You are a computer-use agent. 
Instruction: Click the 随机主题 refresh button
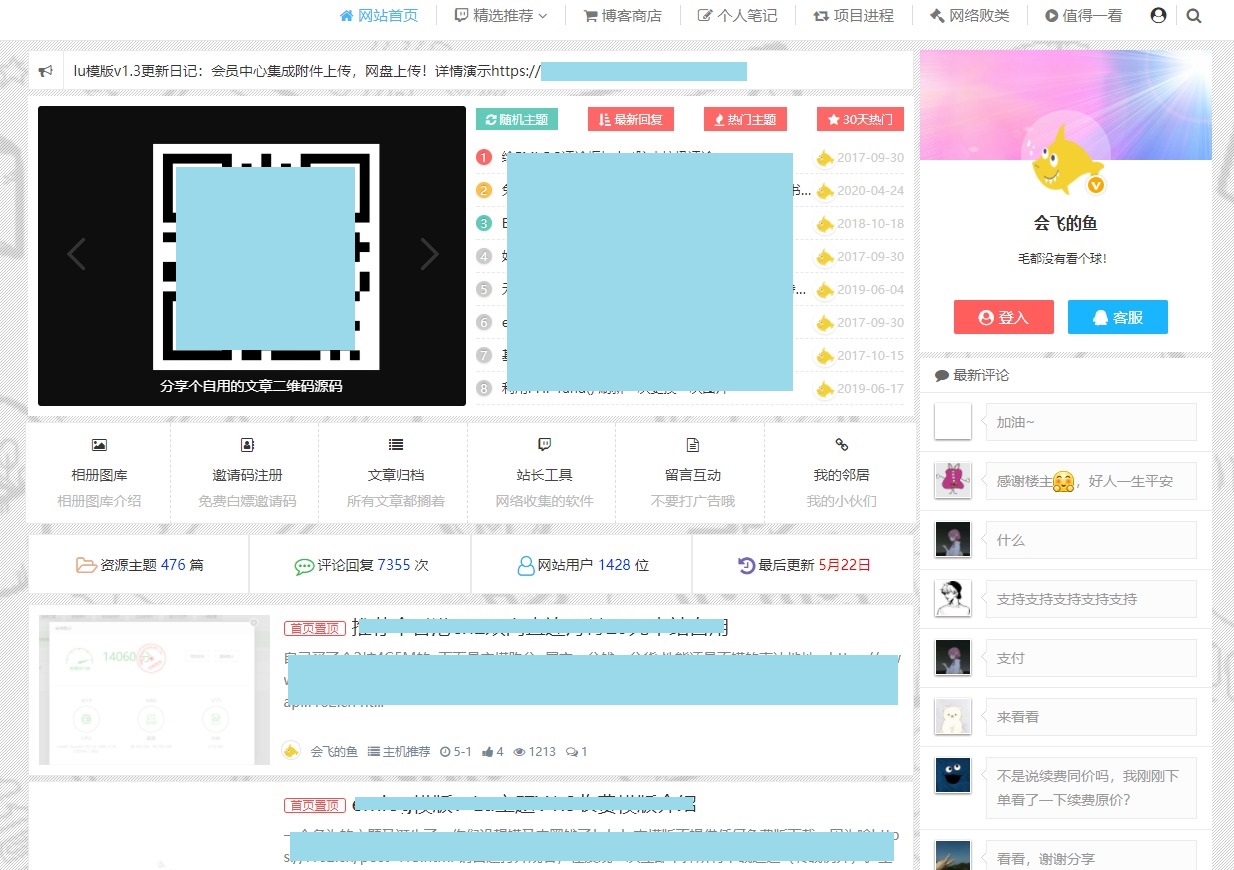tap(517, 119)
